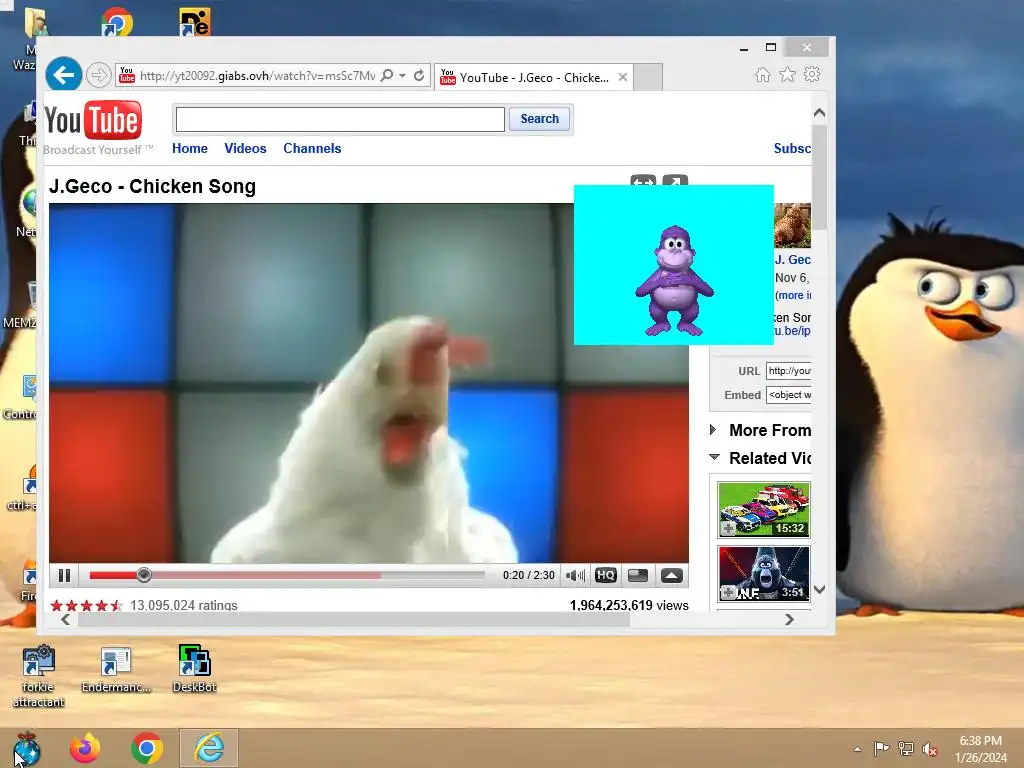The width and height of the screenshot is (1024, 768).
Task: Open the taskbar clock showing 6:38 PM
Action: pyautogui.click(x=981, y=749)
